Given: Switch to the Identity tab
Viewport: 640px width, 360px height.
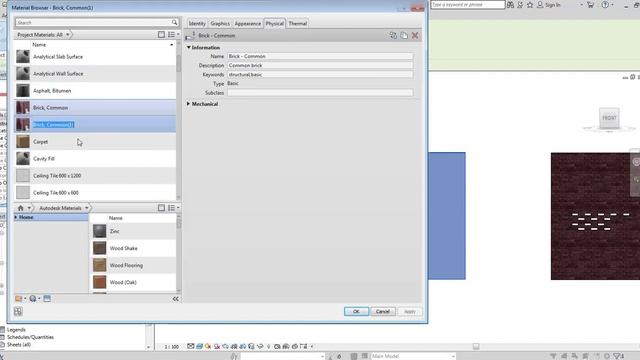Looking at the screenshot, I should pyautogui.click(x=197, y=24).
